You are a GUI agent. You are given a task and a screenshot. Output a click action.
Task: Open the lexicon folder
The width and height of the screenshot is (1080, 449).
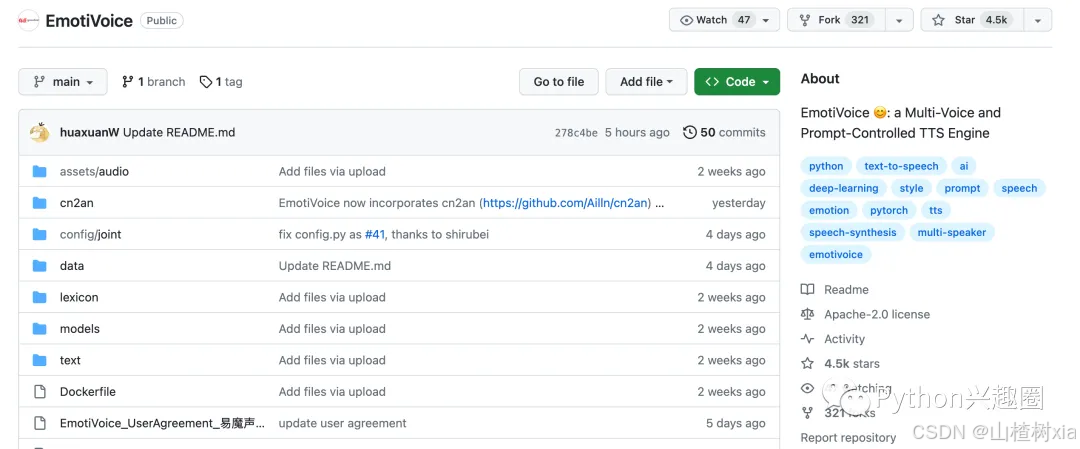(x=79, y=297)
